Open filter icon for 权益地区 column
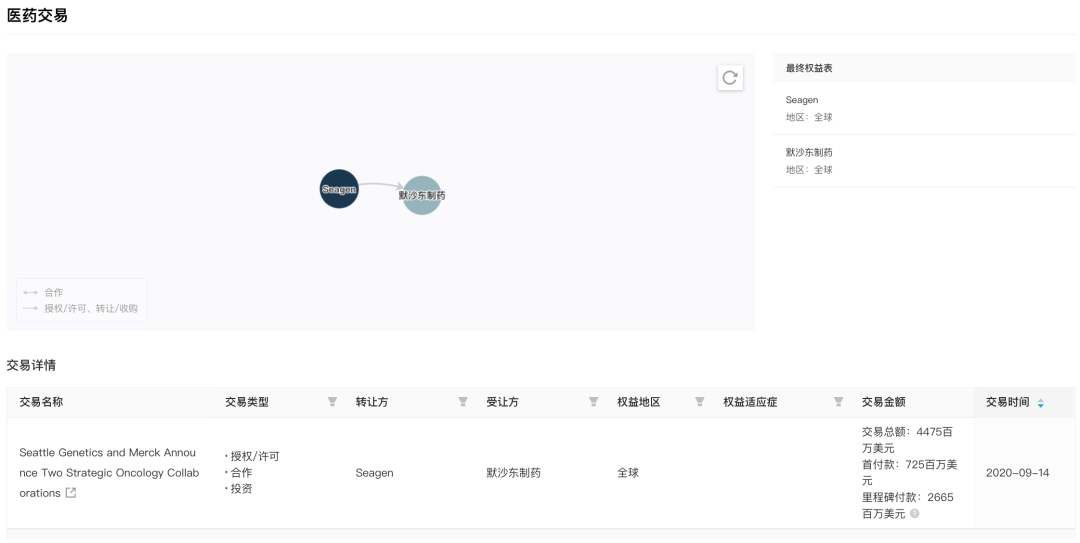 (x=700, y=402)
